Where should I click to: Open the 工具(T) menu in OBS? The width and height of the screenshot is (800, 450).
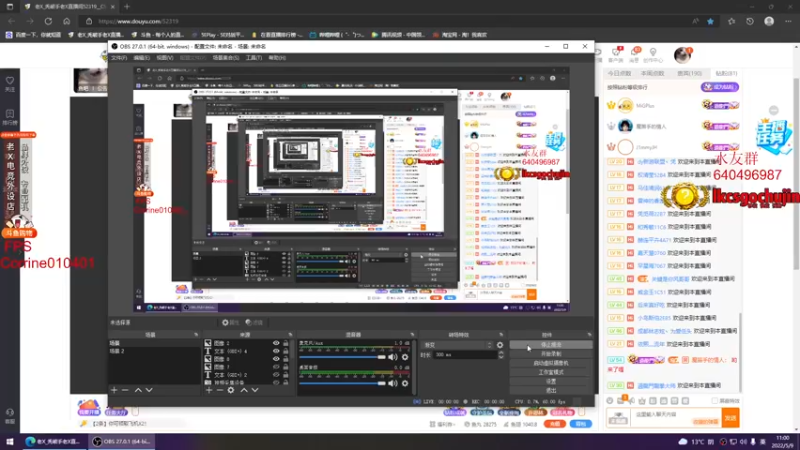tap(254, 58)
